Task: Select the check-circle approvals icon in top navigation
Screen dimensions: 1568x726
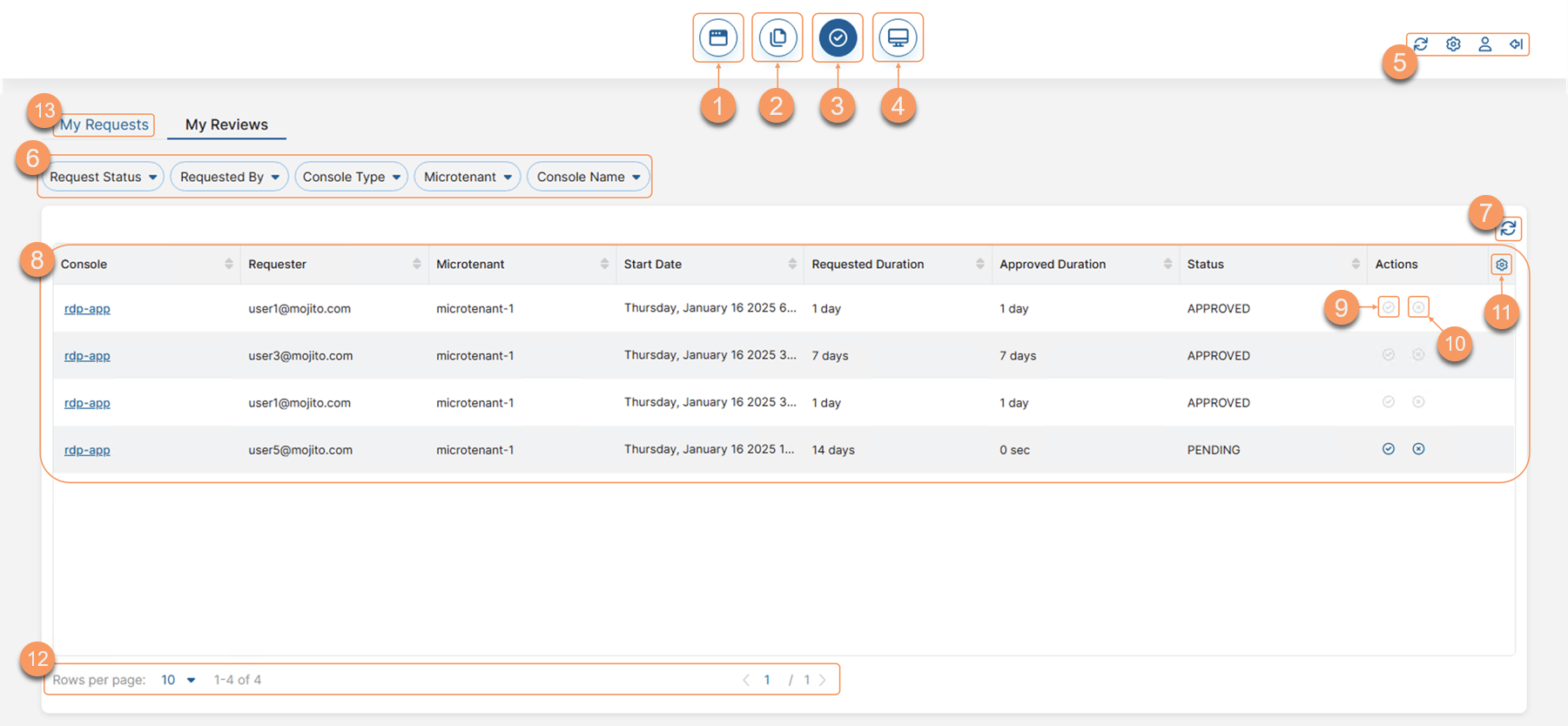Action: click(x=838, y=37)
